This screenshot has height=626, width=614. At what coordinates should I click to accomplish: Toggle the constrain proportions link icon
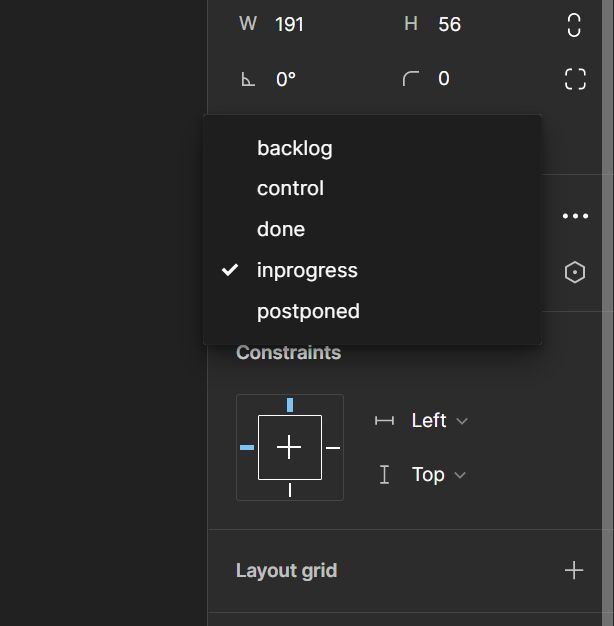tap(574, 25)
